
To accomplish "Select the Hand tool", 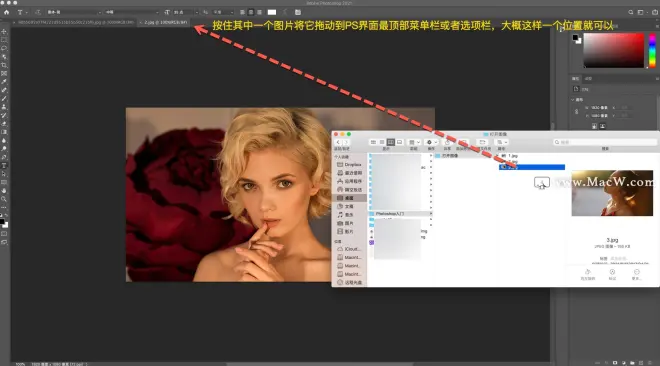I will (x=4, y=191).
